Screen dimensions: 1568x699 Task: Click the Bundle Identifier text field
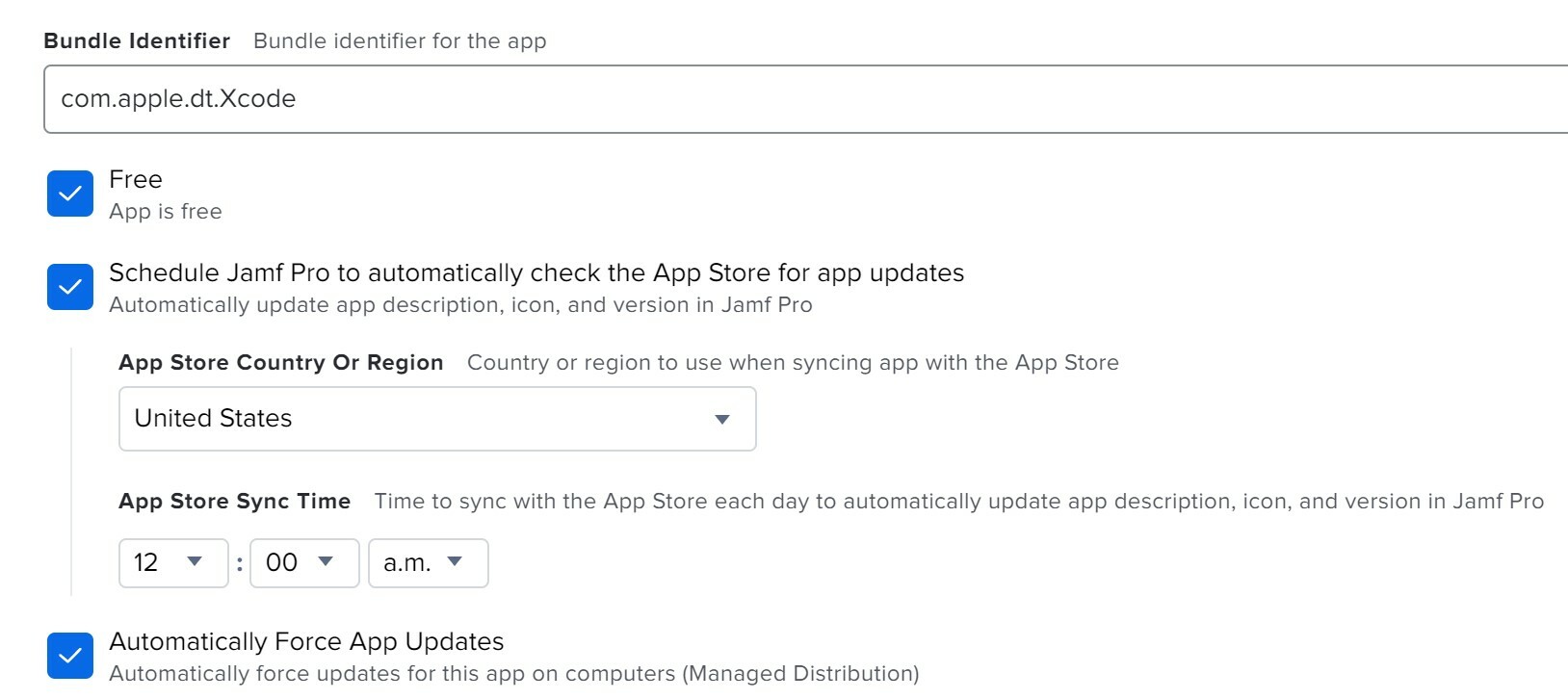[x=805, y=99]
